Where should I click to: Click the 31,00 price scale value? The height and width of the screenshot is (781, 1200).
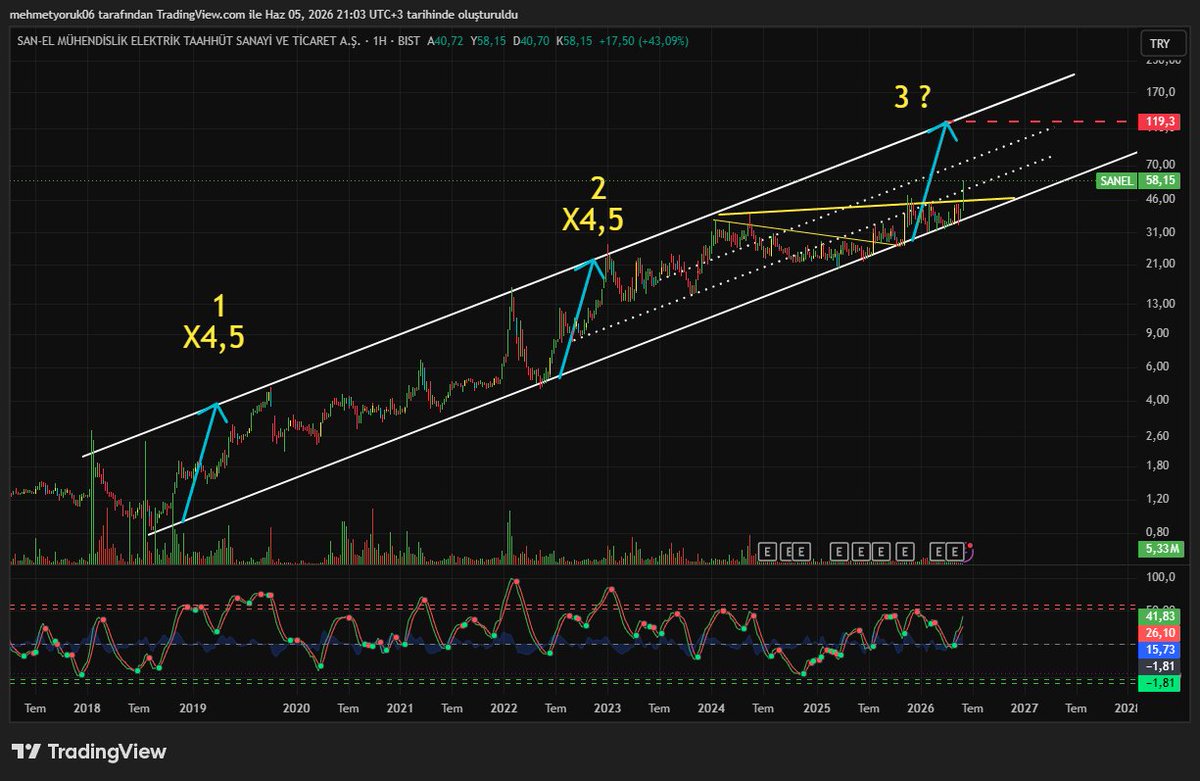pos(1160,232)
